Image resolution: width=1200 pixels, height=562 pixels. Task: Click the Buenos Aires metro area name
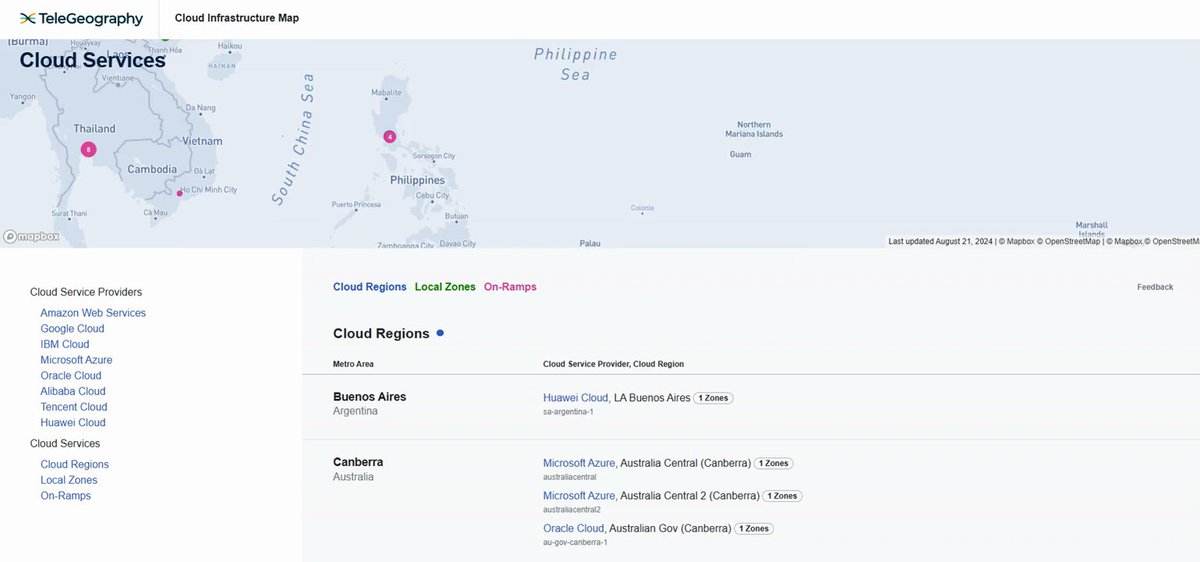[x=370, y=397]
